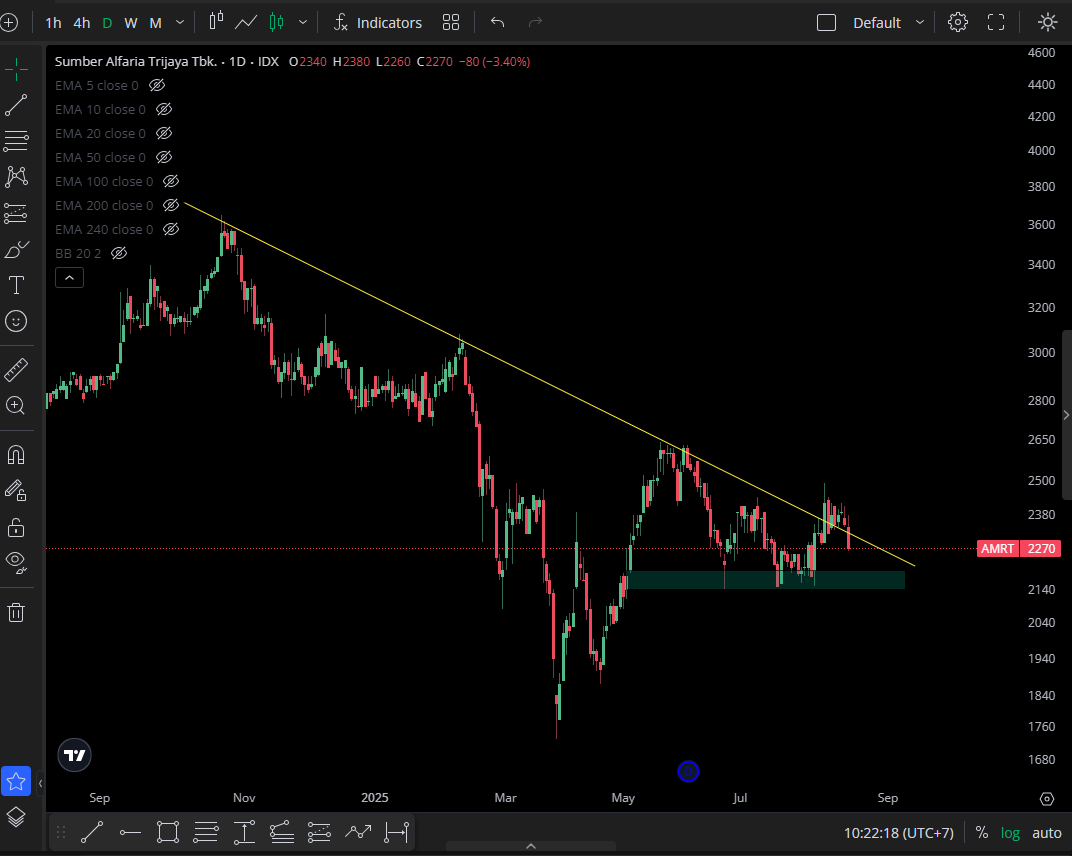Remove drawings with trash icon
Viewport: 1072px width, 856px height.
point(16,612)
